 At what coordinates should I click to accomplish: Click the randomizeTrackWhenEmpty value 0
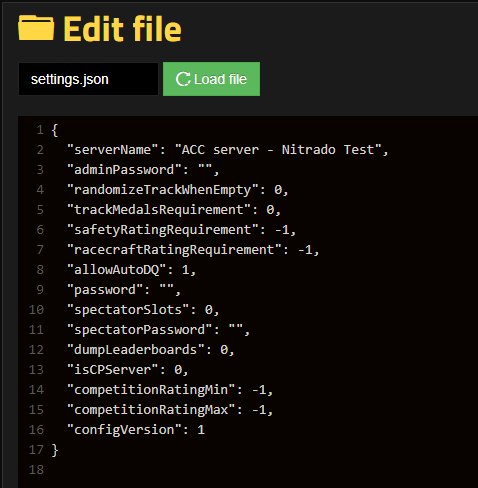tap(278, 190)
